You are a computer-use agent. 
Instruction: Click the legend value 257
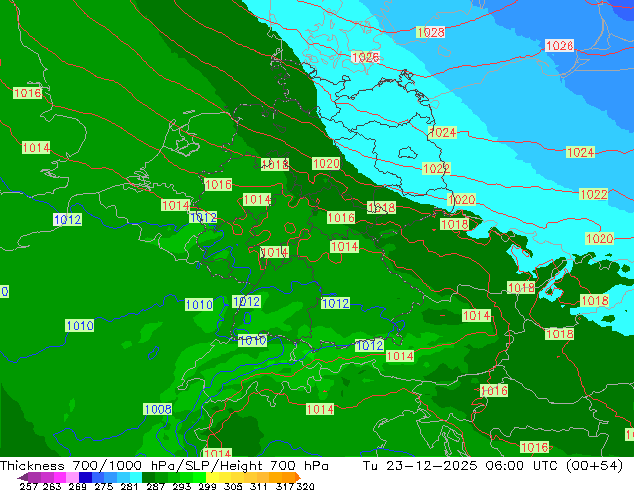[x=29, y=486]
